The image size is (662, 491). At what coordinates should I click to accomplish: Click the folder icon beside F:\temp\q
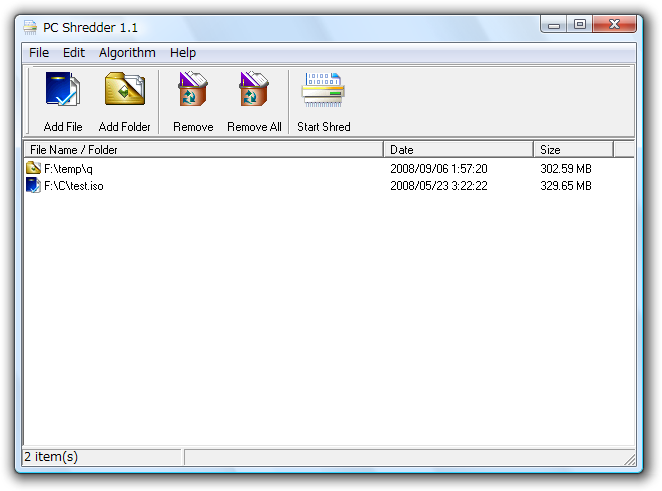(x=33, y=168)
